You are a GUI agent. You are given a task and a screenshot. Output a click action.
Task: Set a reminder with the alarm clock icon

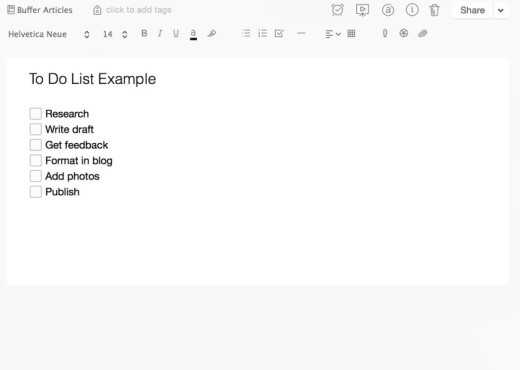pos(337,10)
